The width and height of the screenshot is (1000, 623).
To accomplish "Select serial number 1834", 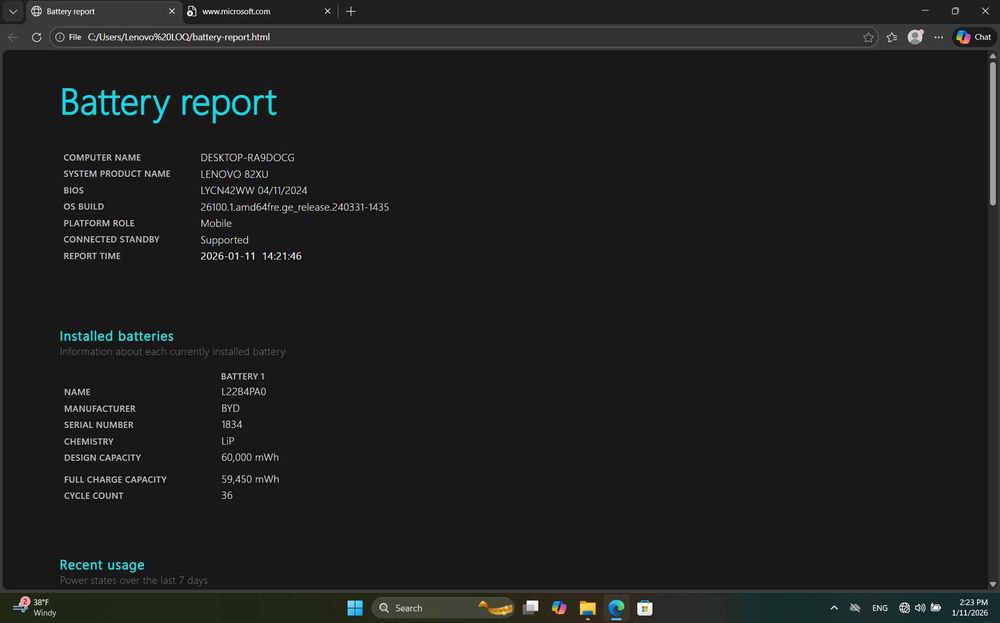I will click(x=232, y=425).
